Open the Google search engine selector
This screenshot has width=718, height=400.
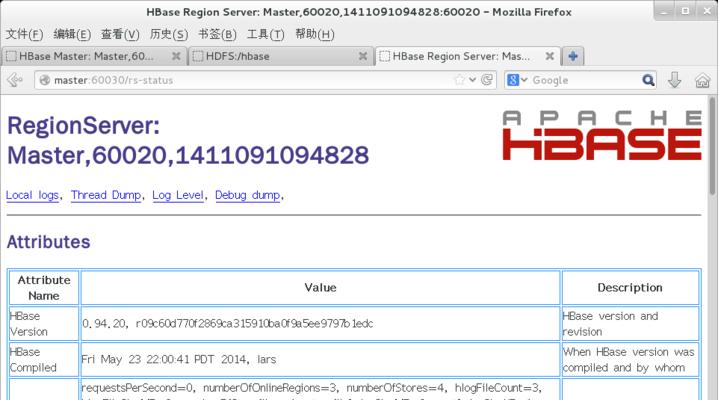point(517,80)
